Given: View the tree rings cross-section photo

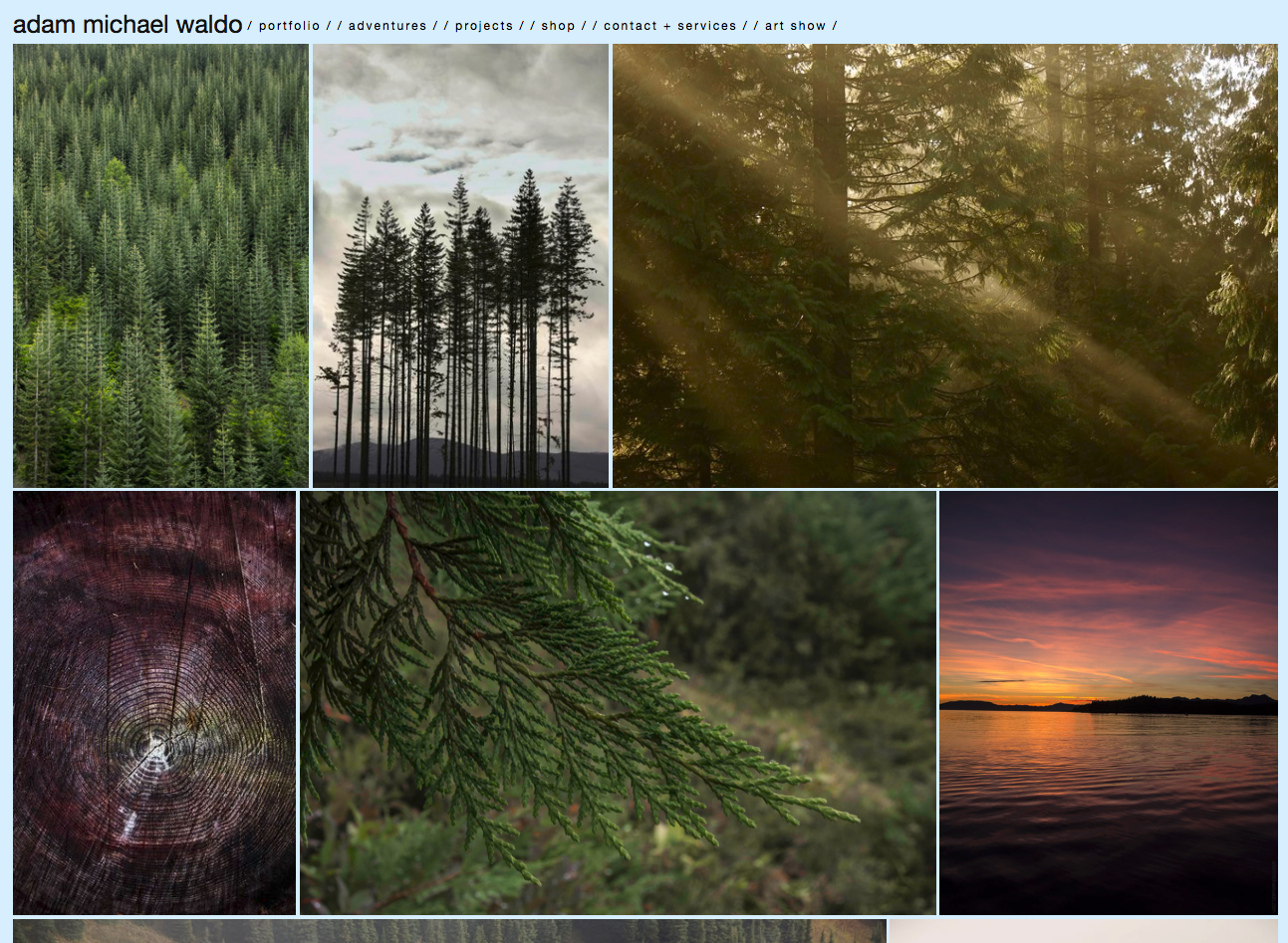Looking at the screenshot, I should pyautogui.click(x=154, y=703).
